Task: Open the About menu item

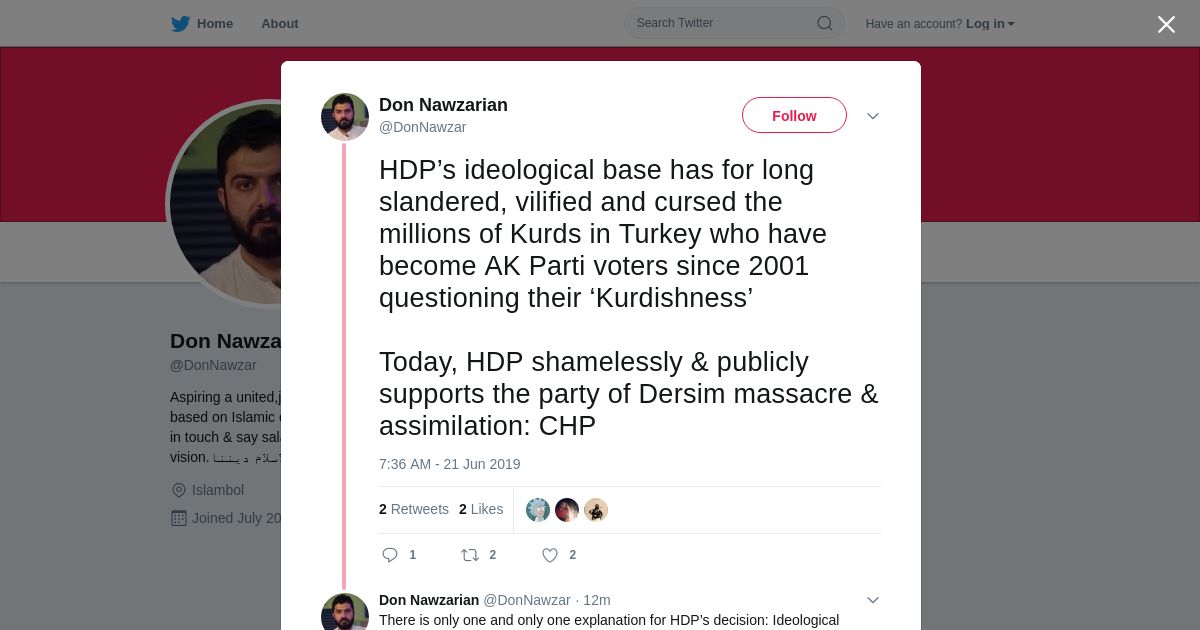Action: click(280, 24)
